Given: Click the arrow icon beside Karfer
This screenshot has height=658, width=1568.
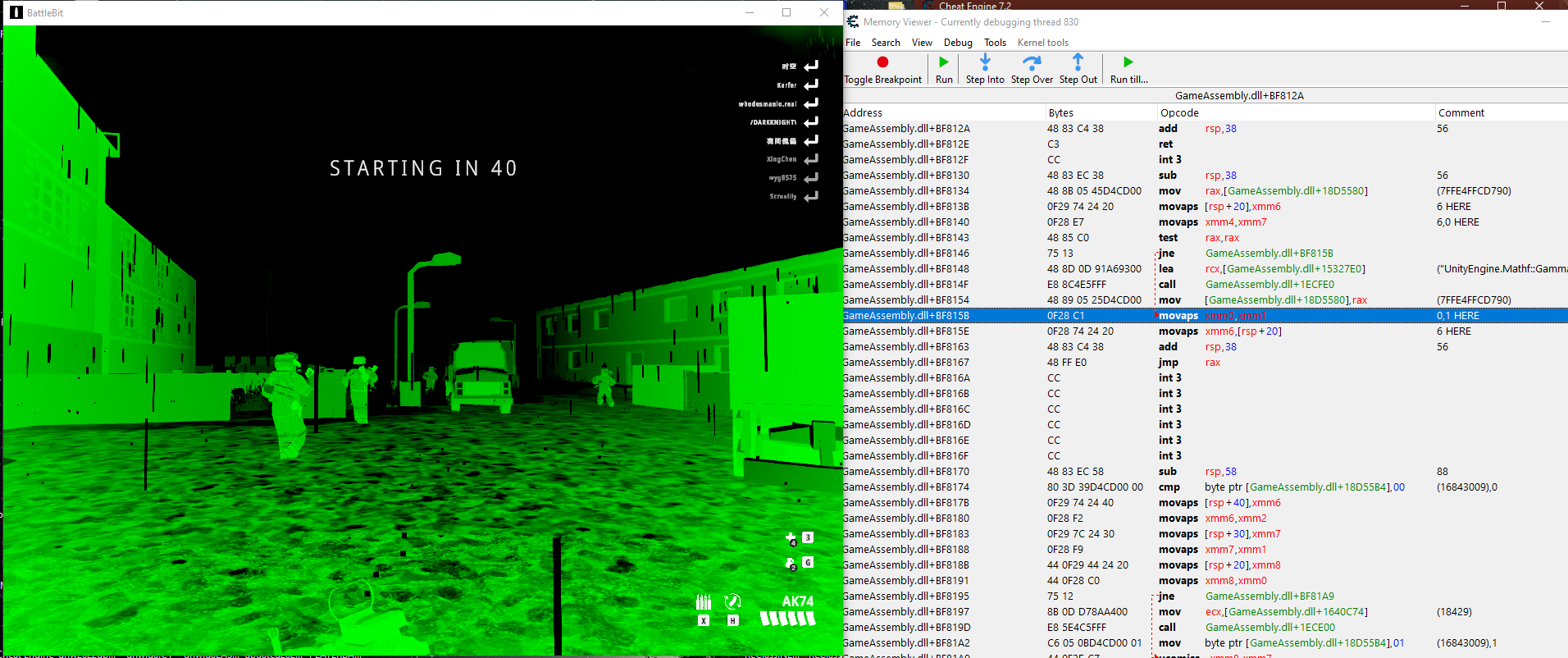Looking at the screenshot, I should tap(811, 85).
